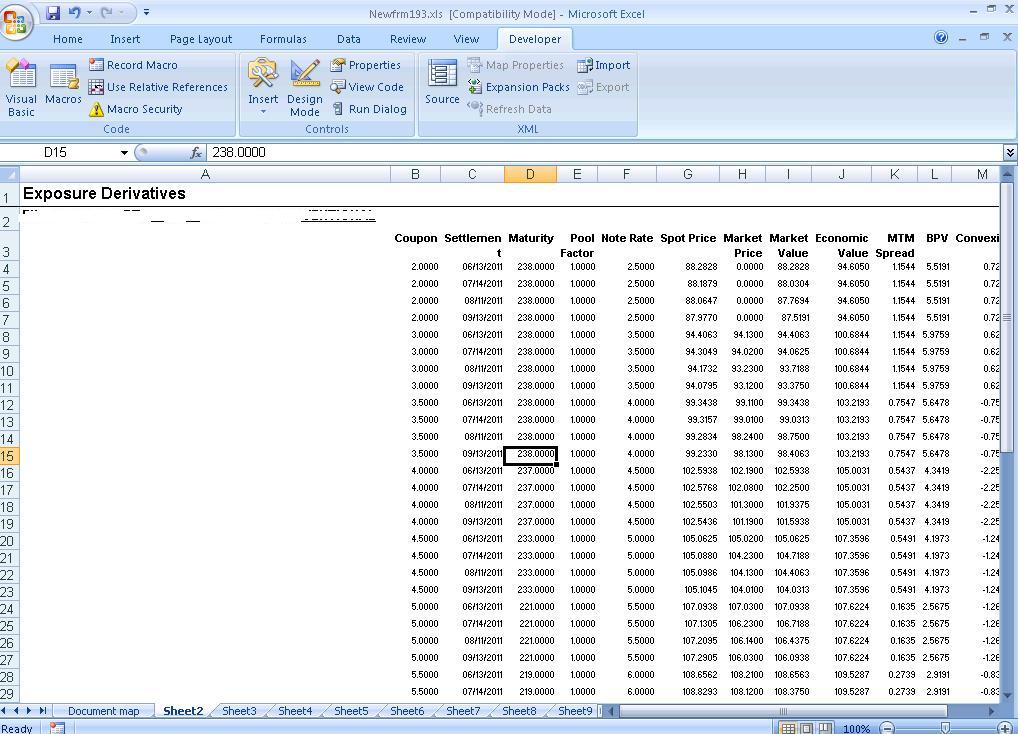Toggle Design Mode on
Image resolution: width=1018 pixels, height=734 pixels.
305,86
